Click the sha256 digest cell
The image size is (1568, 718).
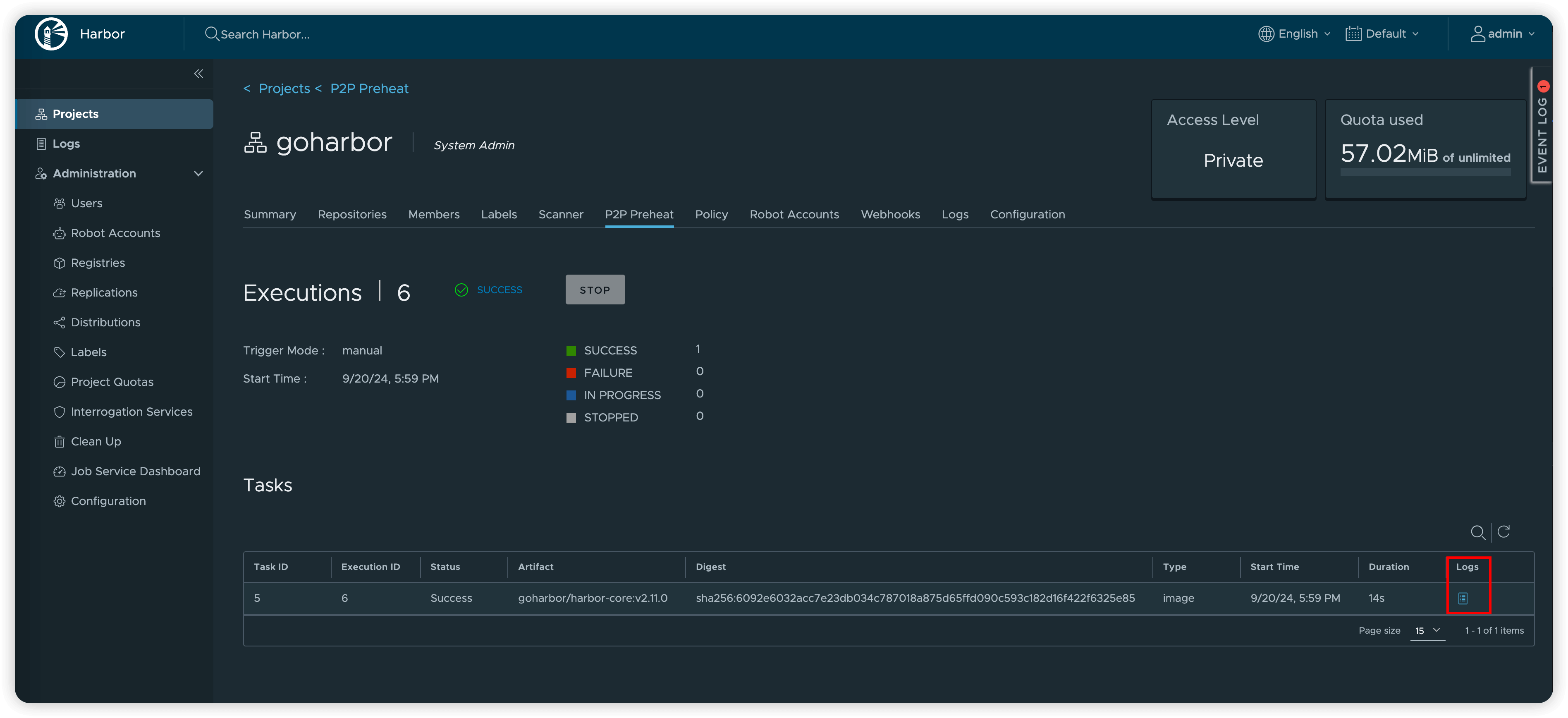(x=915, y=598)
